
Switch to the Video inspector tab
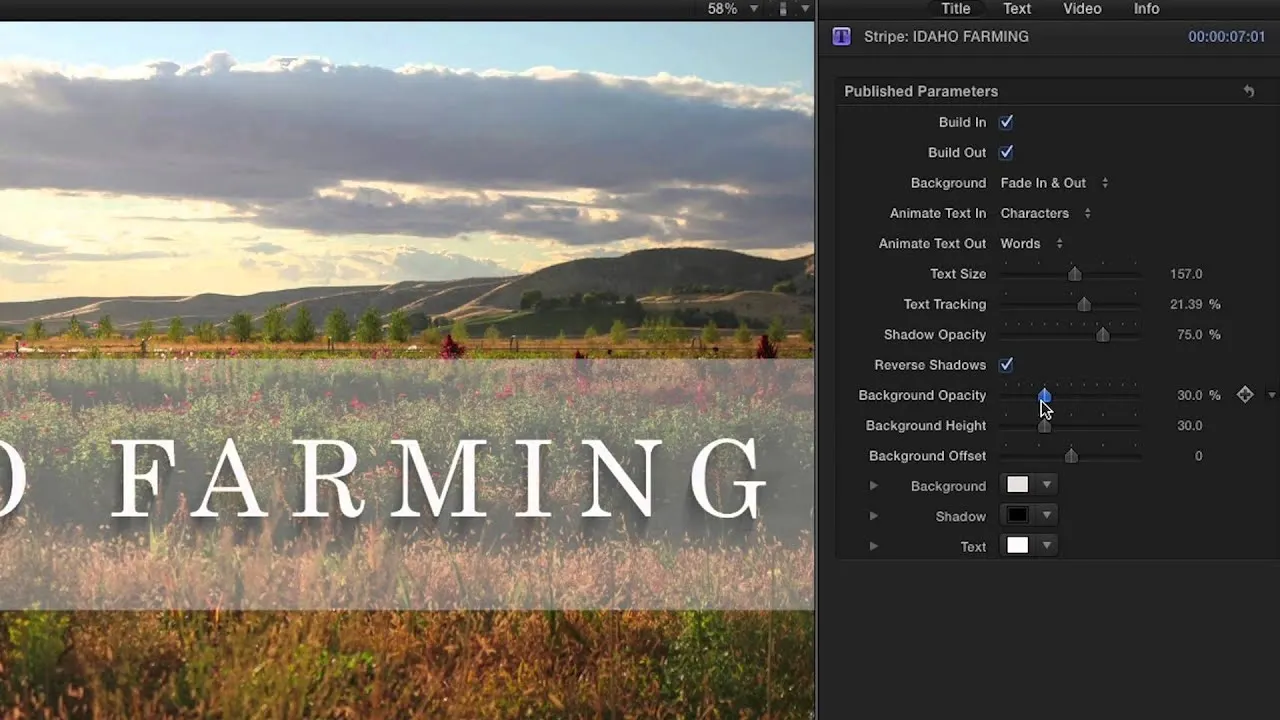coord(1082,9)
